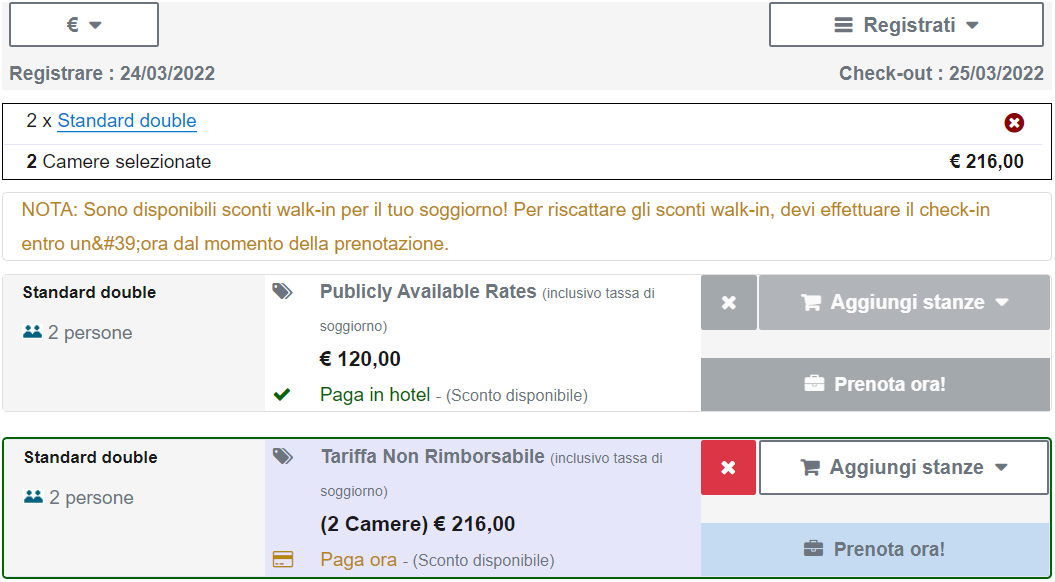Click the tag icon next to Tariffa Non Rimborsabile
This screenshot has width=1055, height=582.
click(x=284, y=456)
